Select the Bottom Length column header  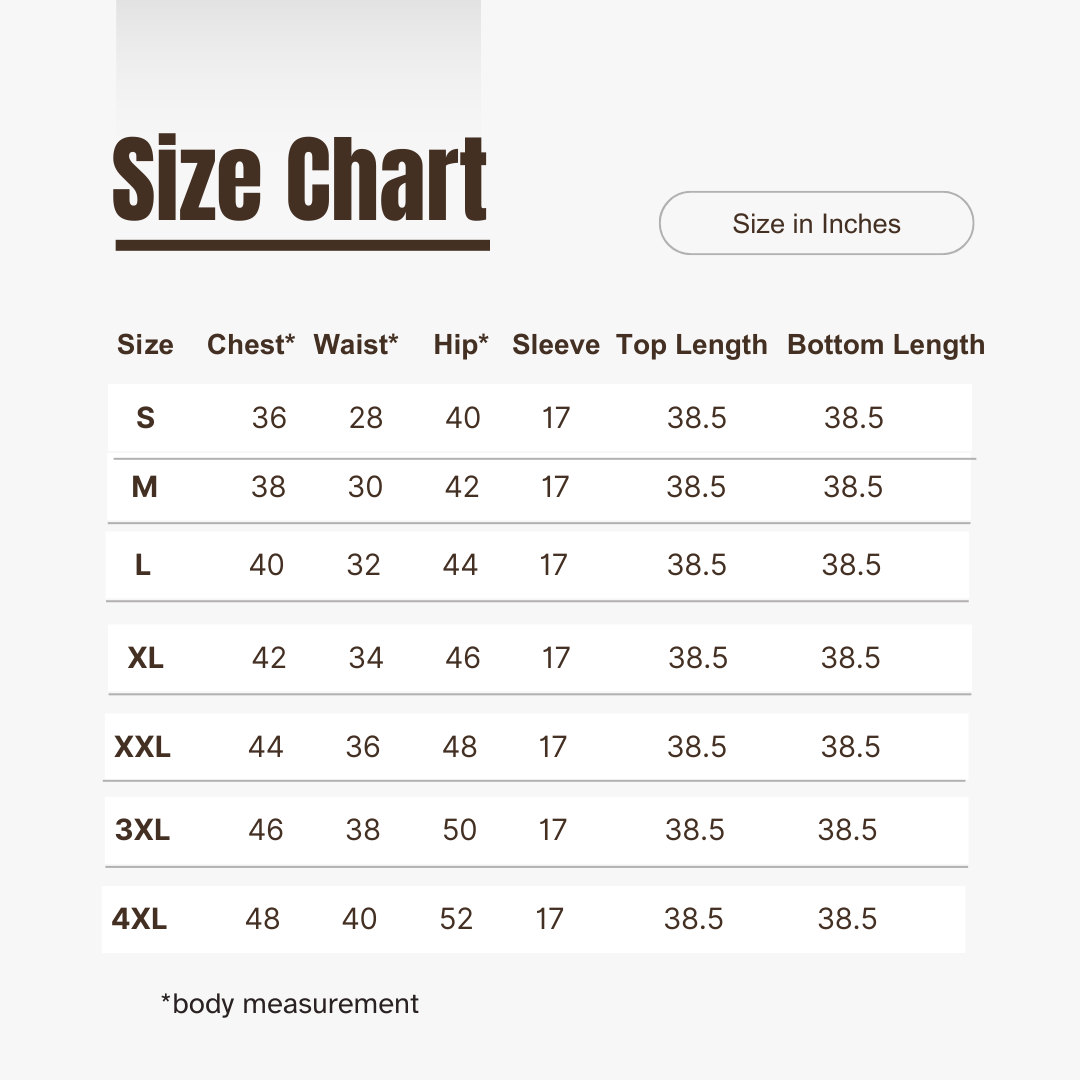point(886,345)
